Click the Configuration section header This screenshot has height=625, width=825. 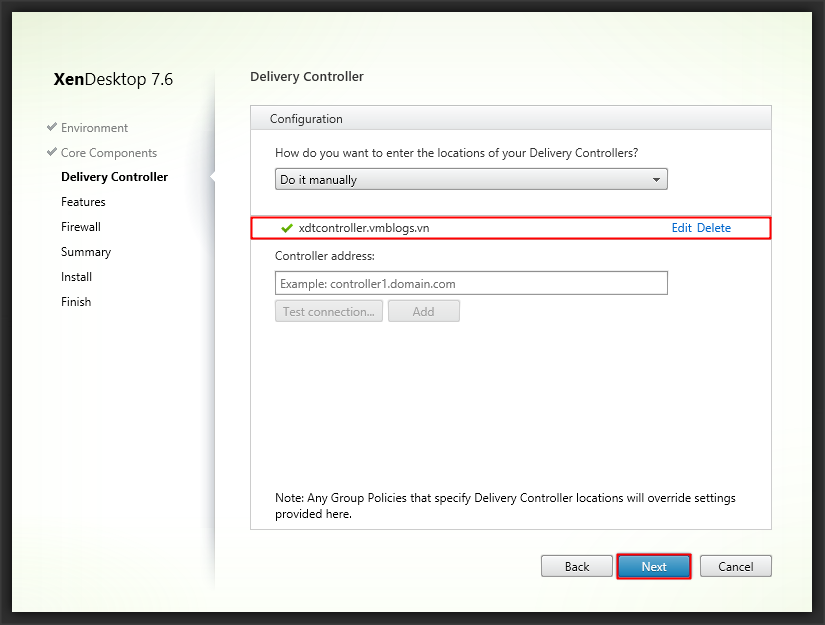(x=306, y=119)
